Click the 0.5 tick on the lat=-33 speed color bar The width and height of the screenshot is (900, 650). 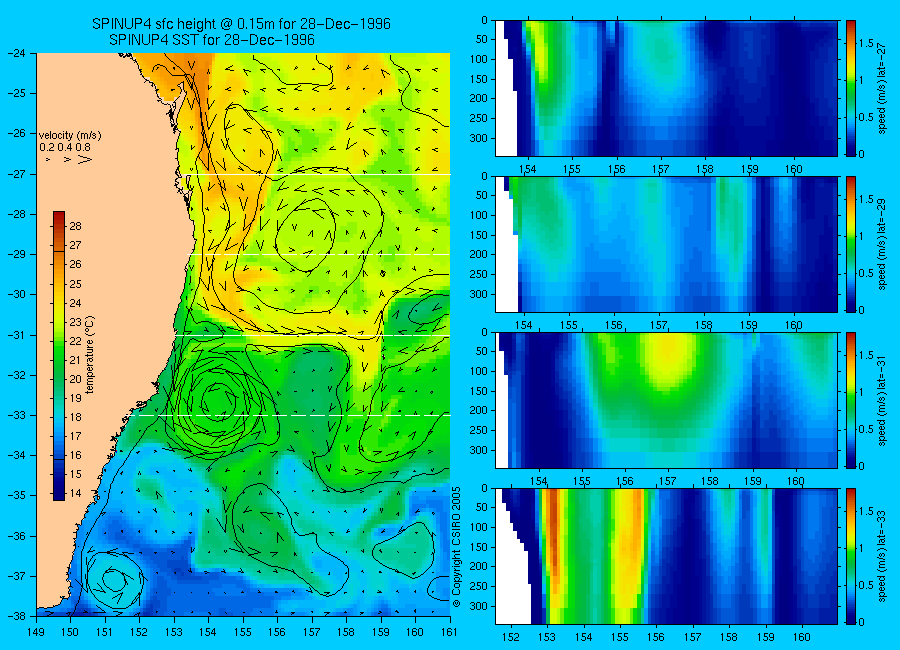(x=867, y=585)
